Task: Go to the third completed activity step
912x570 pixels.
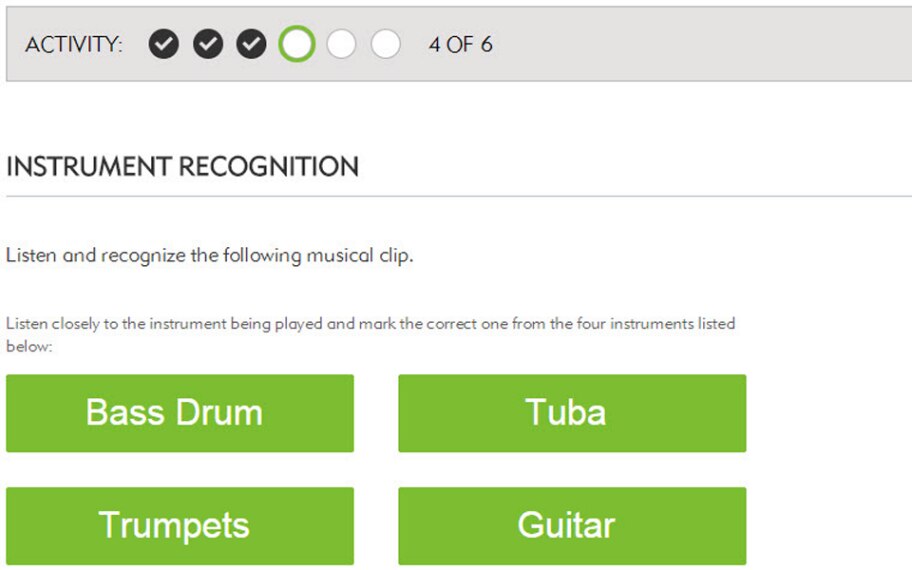Action: (251, 44)
